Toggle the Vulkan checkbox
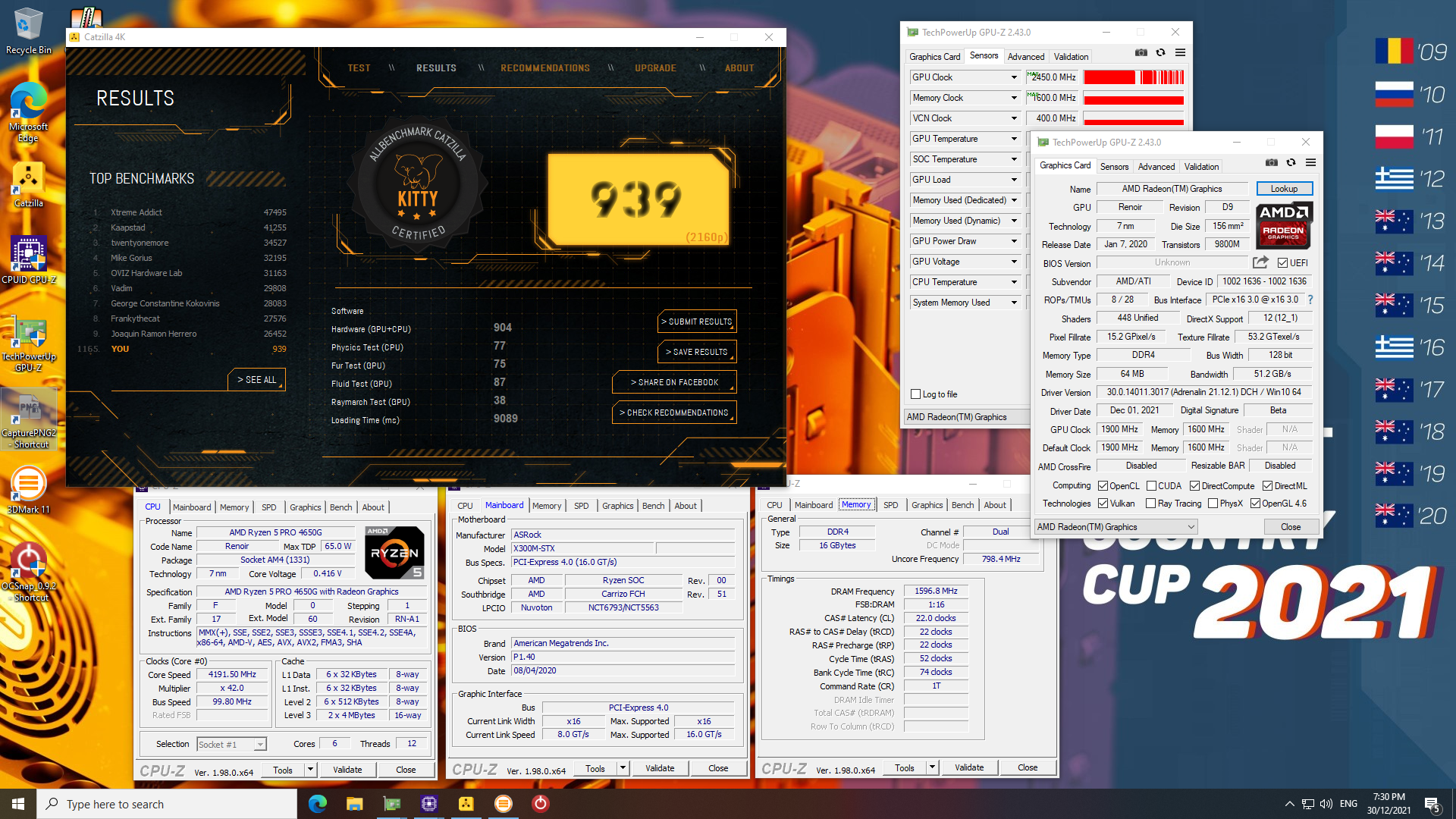This screenshot has width=1456, height=819. click(x=1103, y=504)
